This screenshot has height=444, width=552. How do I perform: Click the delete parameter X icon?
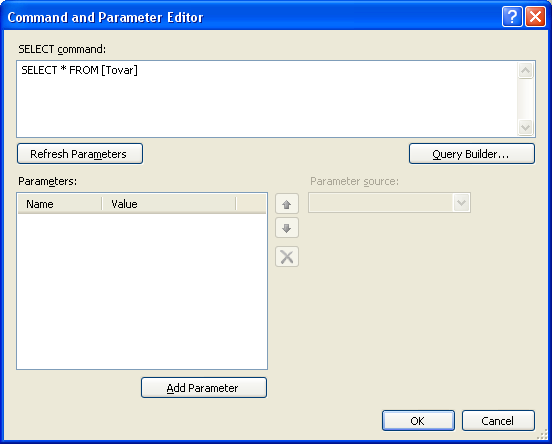coord(287,257)
